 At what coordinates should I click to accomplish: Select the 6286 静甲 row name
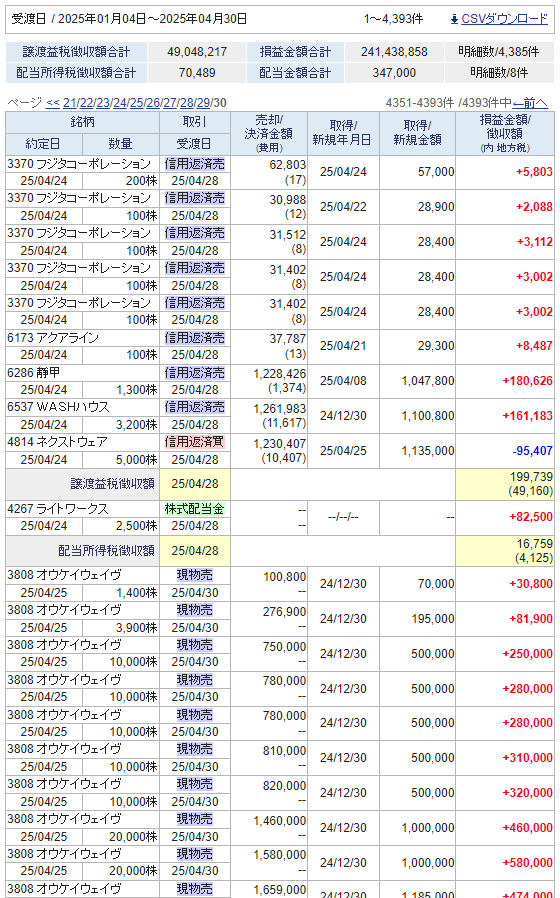pyautogui.click(x=34, y=373)
